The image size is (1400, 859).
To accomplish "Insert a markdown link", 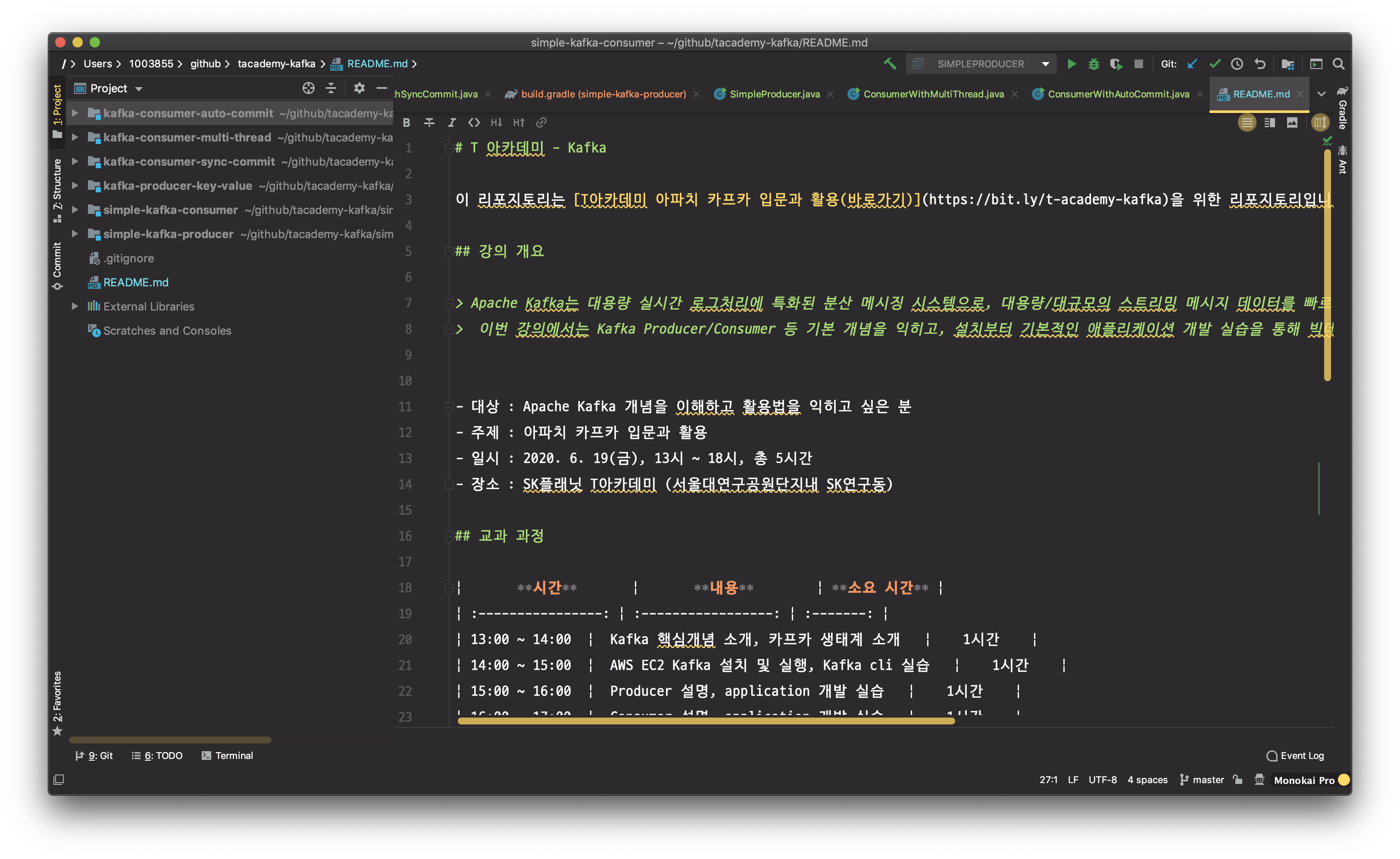I will pyautogui.click(x=541, y=122).
